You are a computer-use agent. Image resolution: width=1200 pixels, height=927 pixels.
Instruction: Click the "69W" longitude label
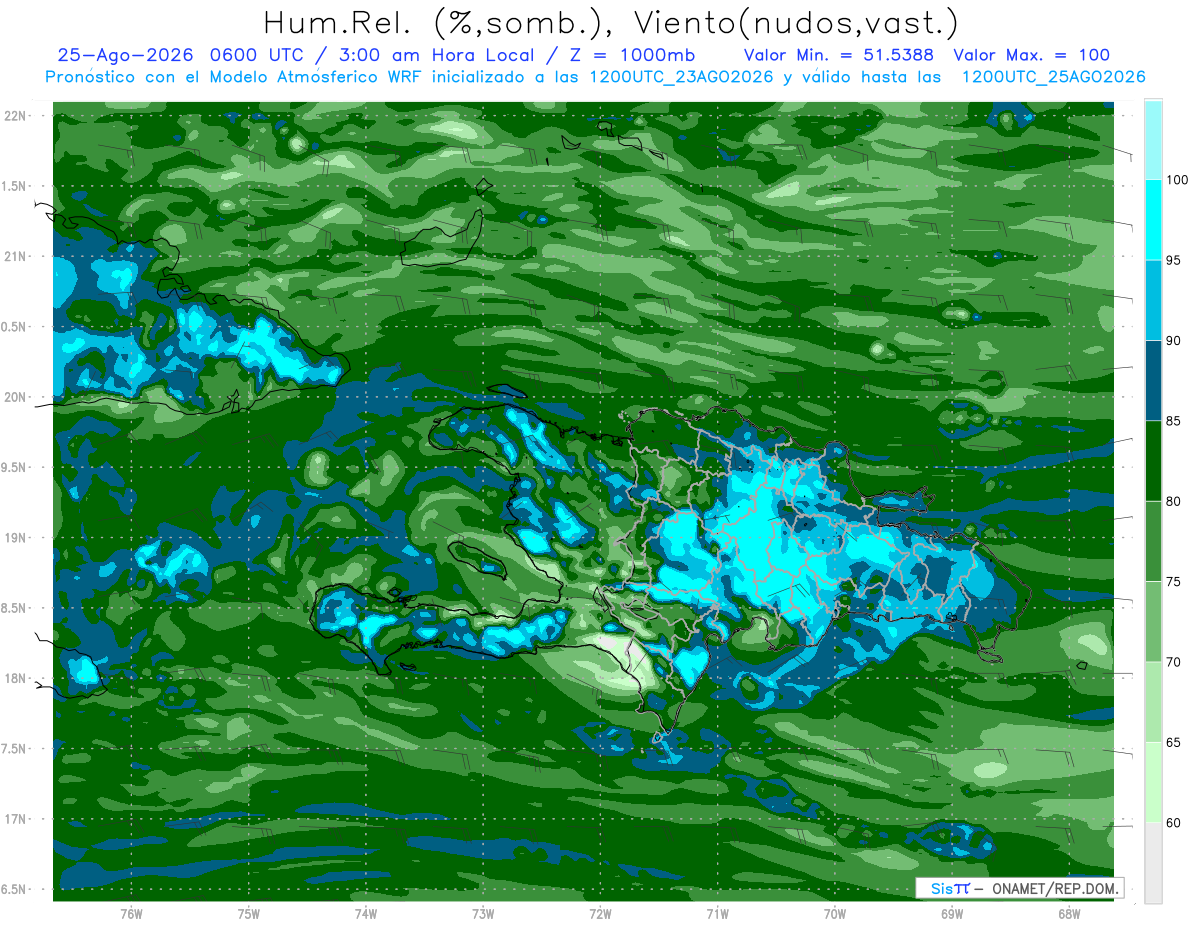952,913
